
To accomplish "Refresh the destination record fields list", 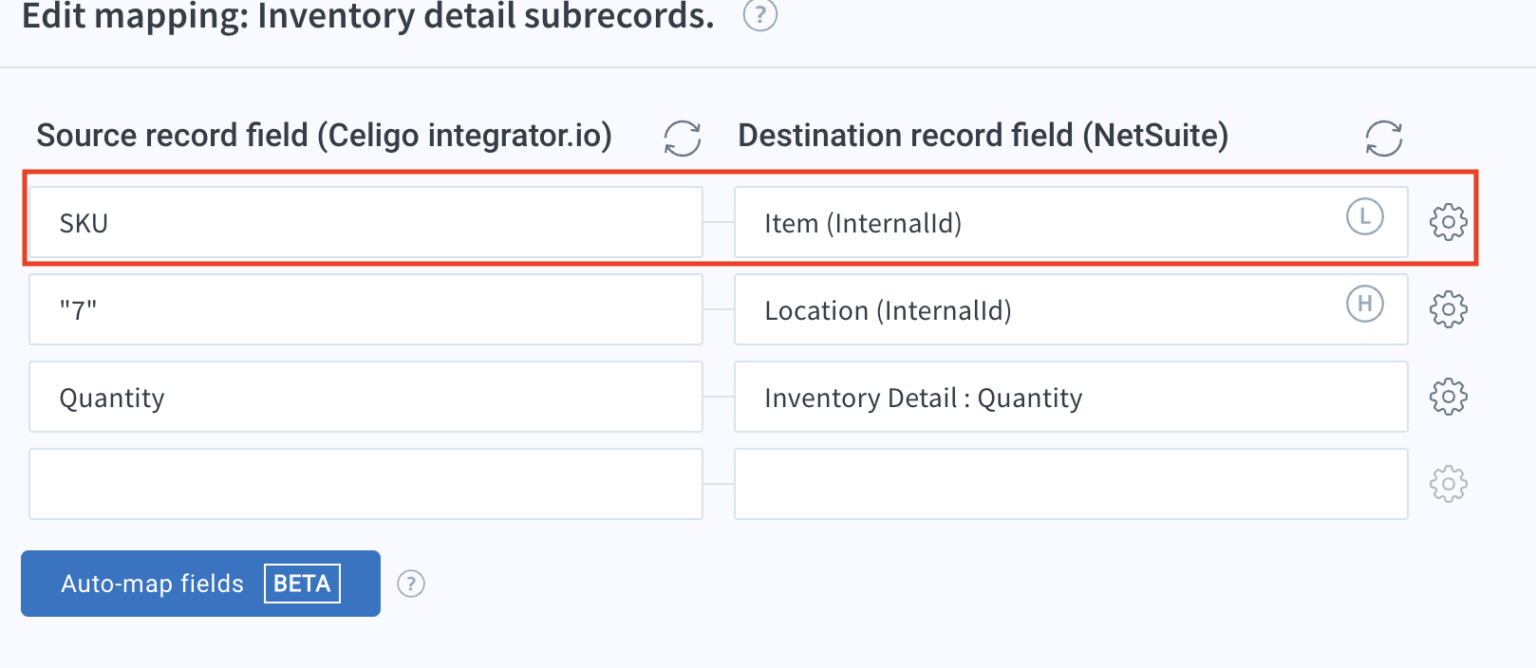I will tap(1384, 139).
